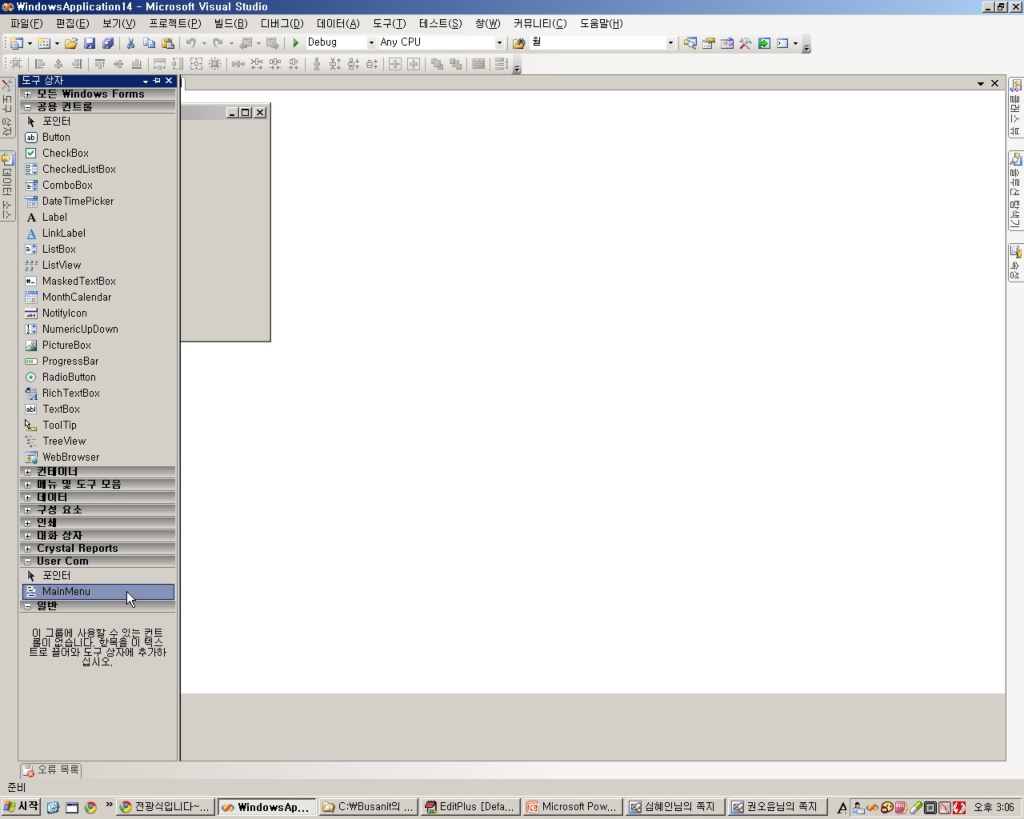1024x819 pixels.
Task: Click the Bring to Front layout icon
Action: 437,64
